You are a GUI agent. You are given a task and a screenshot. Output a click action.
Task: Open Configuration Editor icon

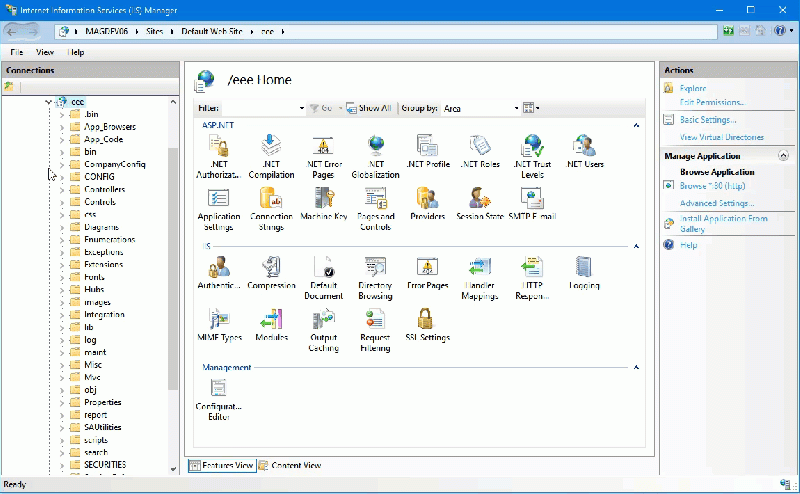(x=219, y=400)
